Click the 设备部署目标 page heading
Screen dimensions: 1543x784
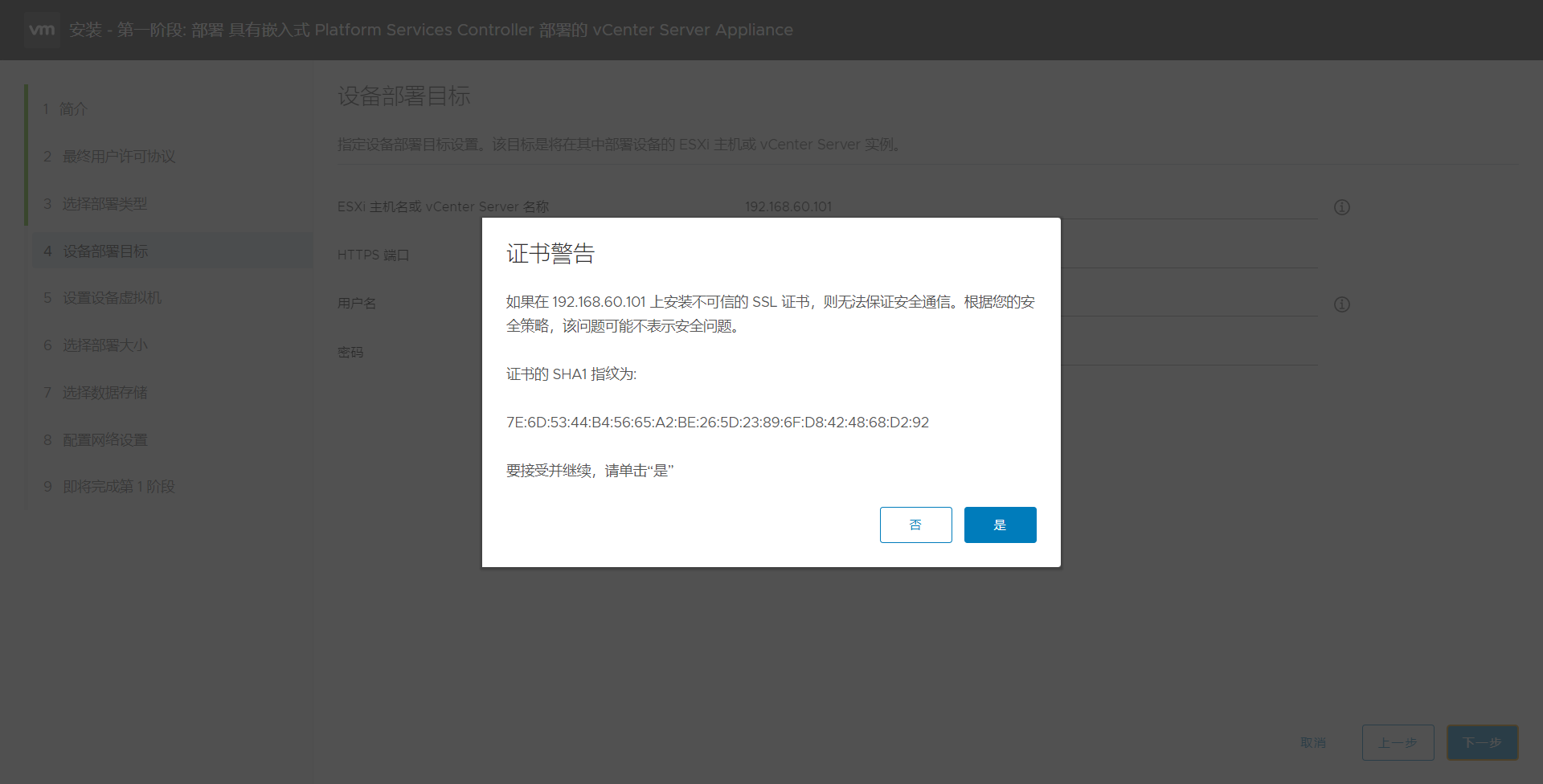[x=403, y=96]
